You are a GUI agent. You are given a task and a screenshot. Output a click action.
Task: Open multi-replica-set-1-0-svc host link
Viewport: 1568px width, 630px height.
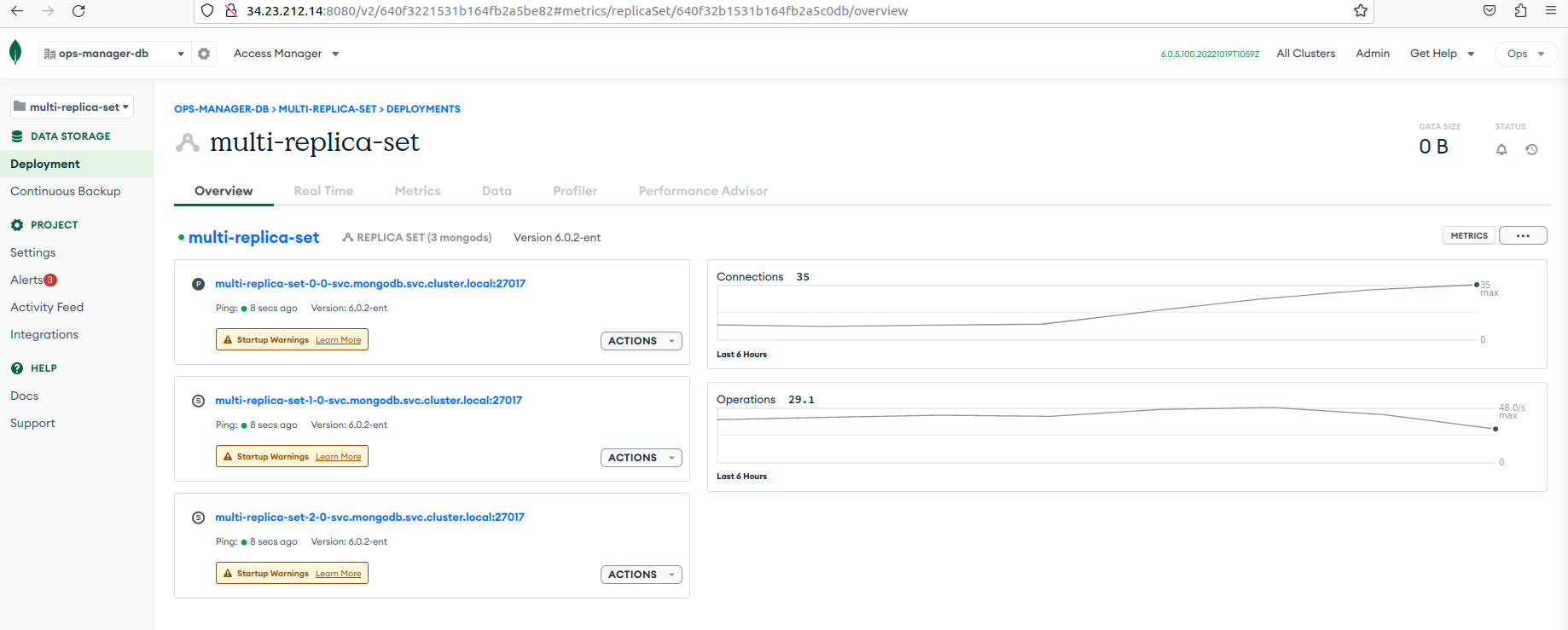click(x=369, y=401)
